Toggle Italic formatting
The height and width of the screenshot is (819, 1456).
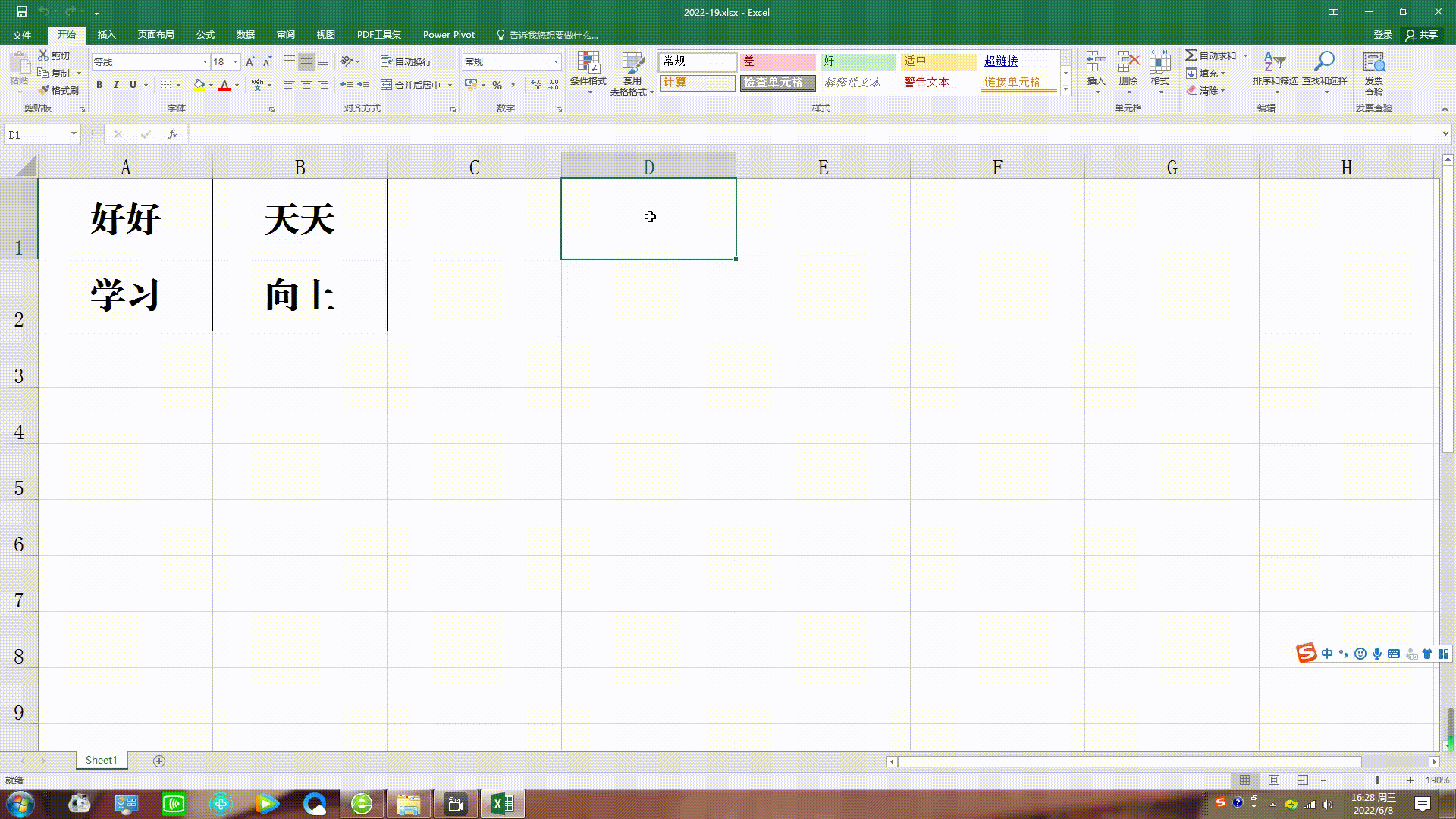pos(116,85)
